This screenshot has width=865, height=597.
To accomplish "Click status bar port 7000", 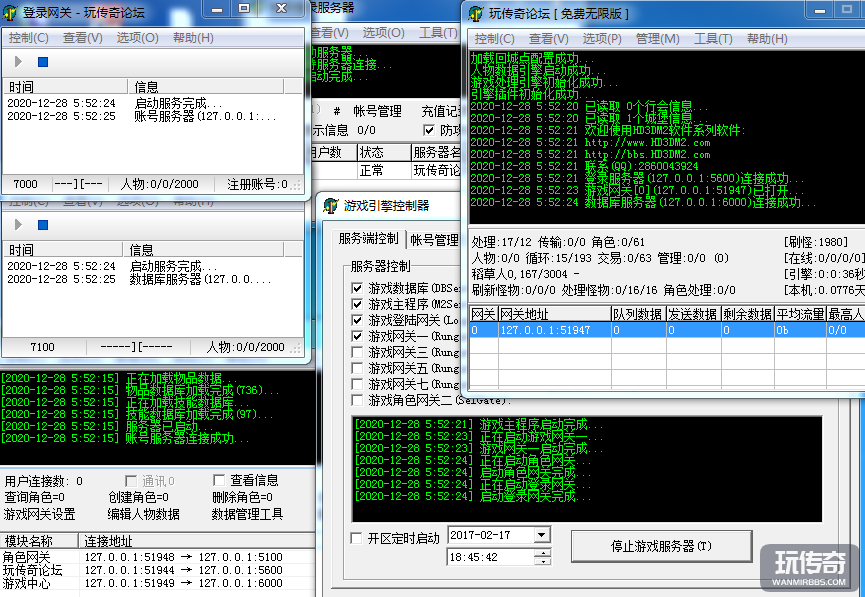I will pos(26,184).
